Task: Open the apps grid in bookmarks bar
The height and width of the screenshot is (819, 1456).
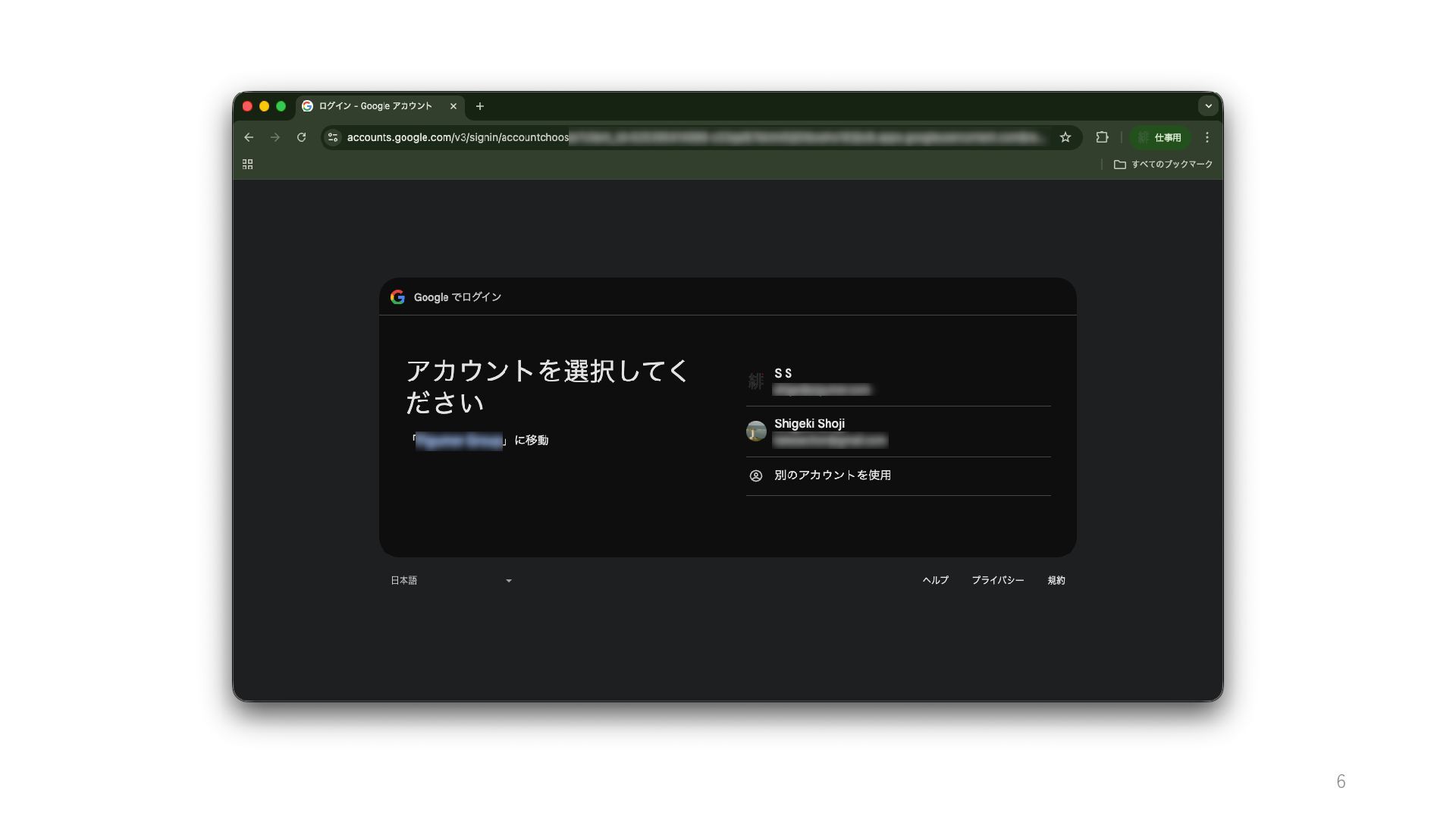Action: [x=247, y=164]
